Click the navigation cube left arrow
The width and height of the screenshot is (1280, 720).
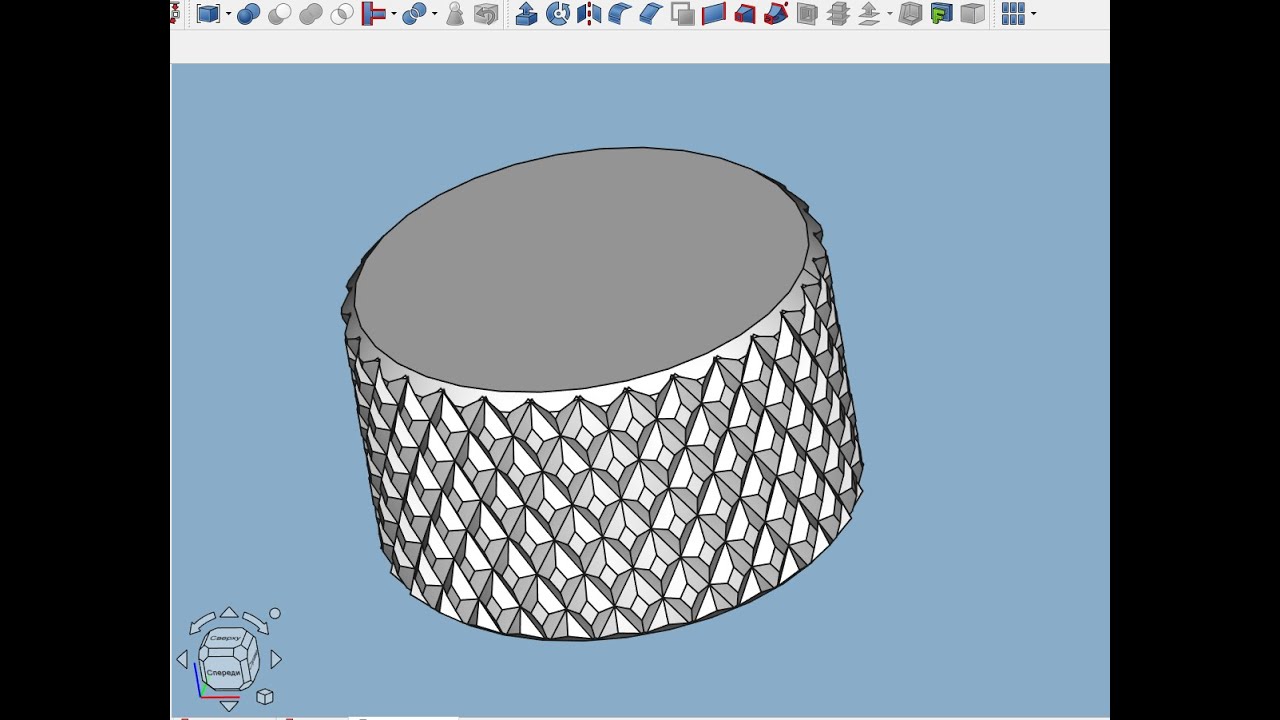coord(182,659)
